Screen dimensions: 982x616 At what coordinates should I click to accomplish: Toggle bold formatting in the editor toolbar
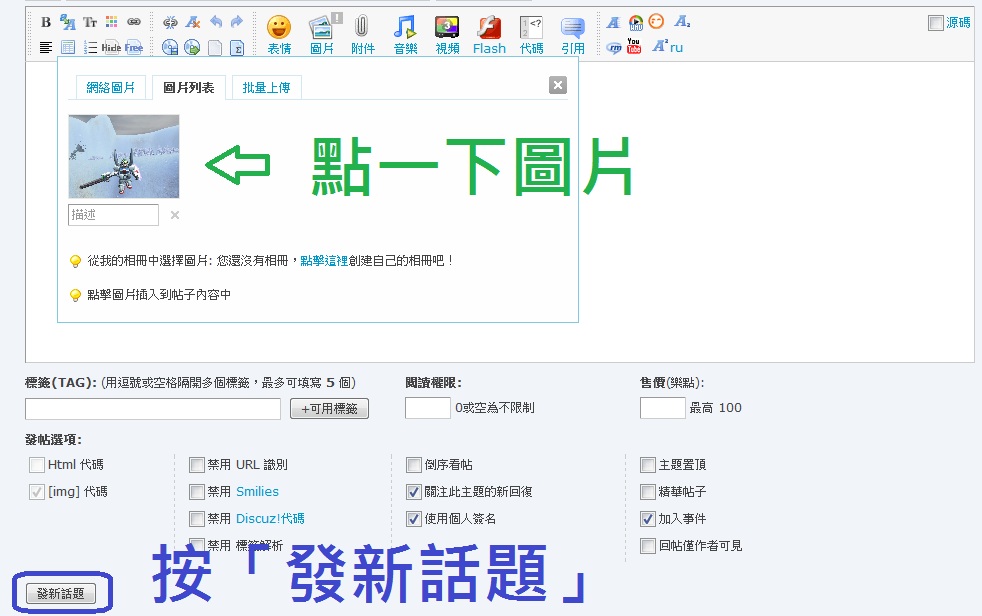(46, 22)
